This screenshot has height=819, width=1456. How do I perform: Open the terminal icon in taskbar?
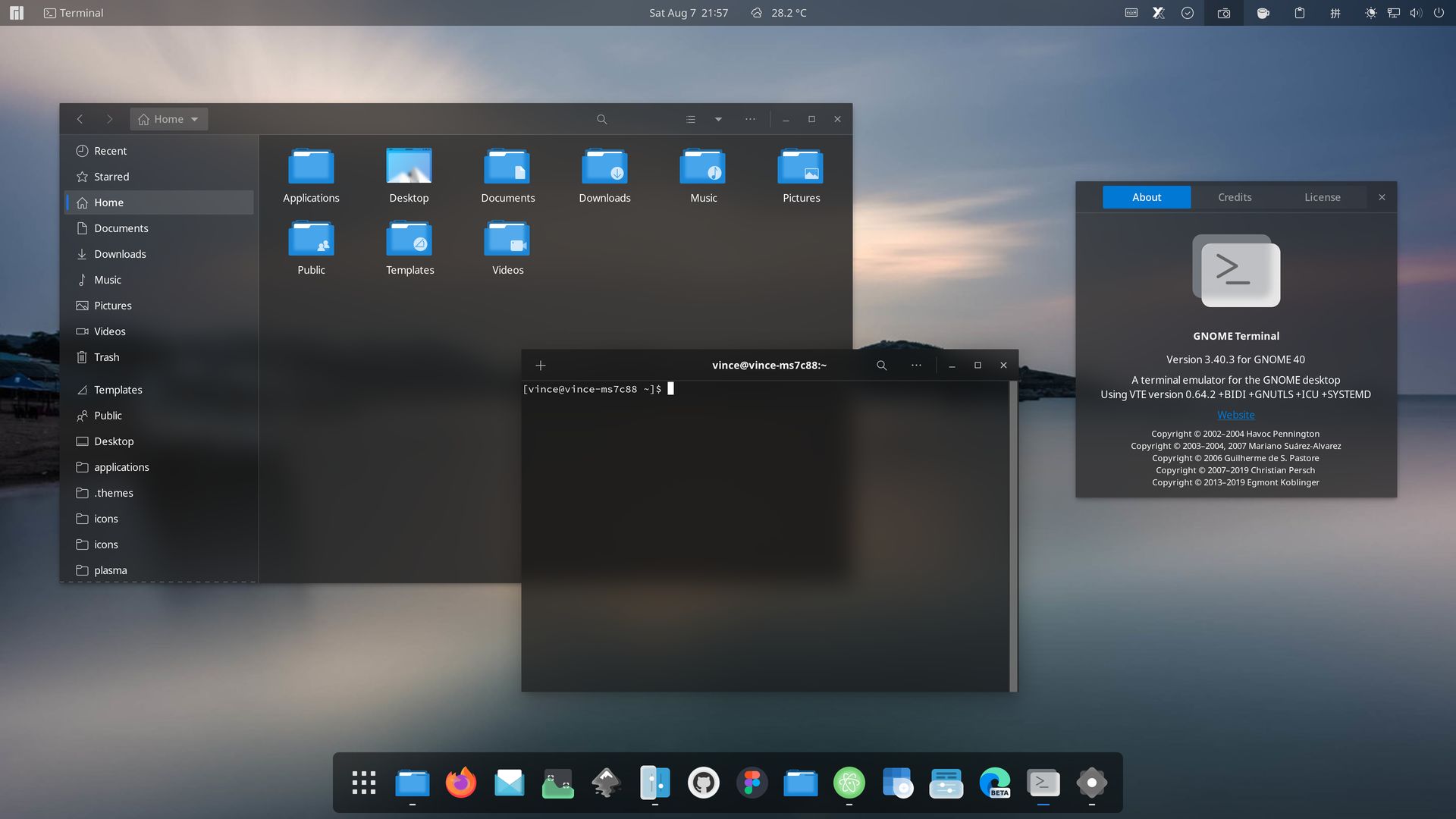click(x=1043, y=783)
